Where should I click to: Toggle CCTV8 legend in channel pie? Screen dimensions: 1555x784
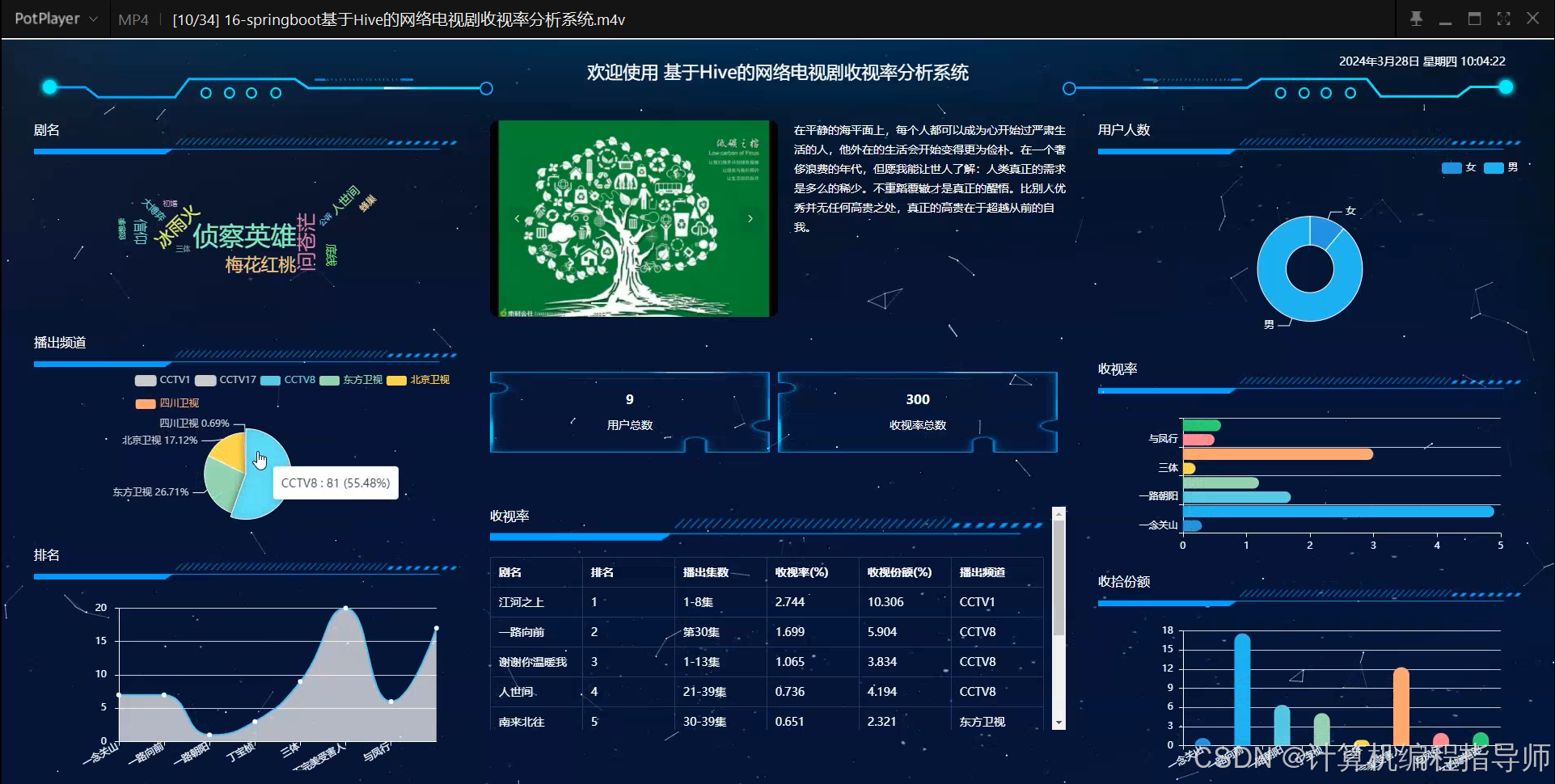point(288,380)
